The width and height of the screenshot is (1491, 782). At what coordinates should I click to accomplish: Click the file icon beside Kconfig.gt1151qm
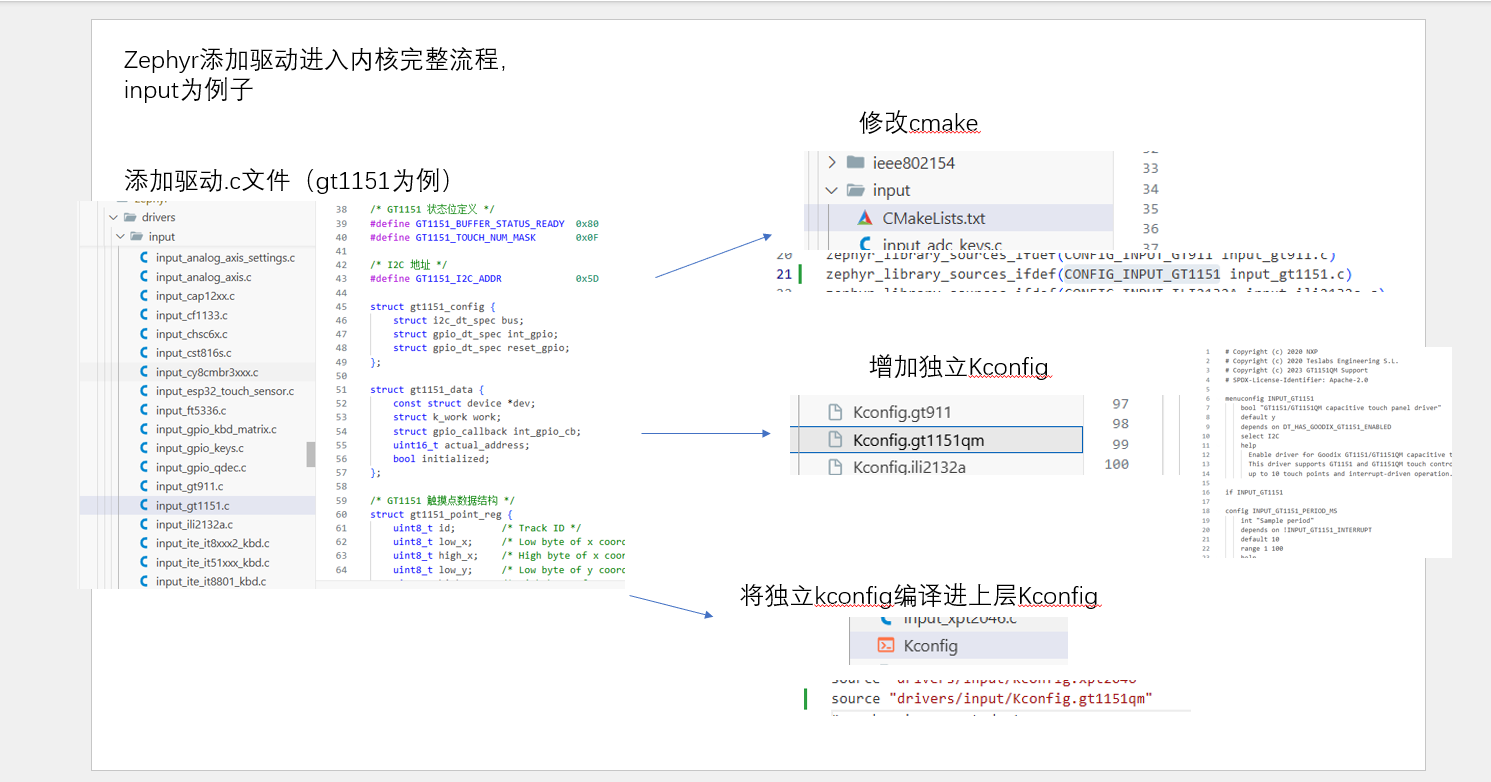coord(835,439)
